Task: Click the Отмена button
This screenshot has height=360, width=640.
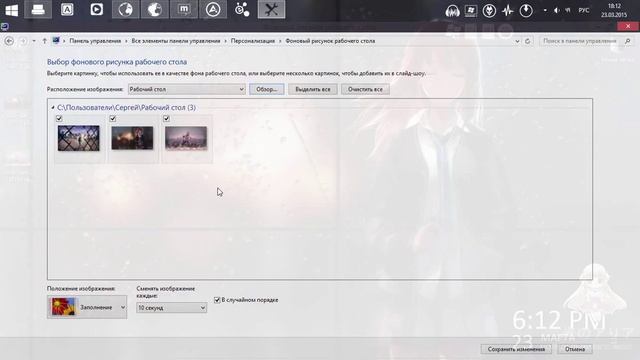Action: (575, 349)
